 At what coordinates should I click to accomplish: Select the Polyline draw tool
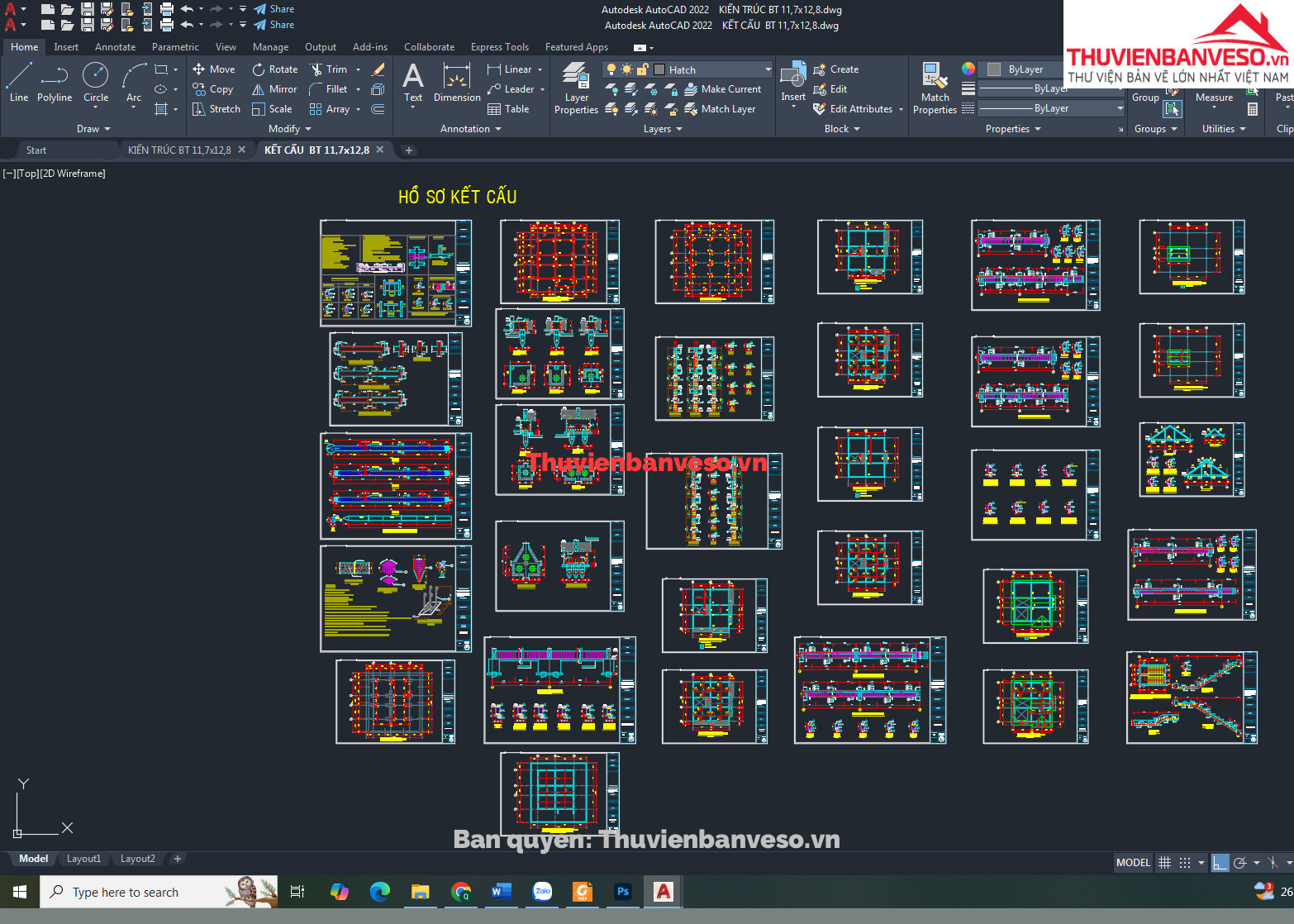pos(55,83)
